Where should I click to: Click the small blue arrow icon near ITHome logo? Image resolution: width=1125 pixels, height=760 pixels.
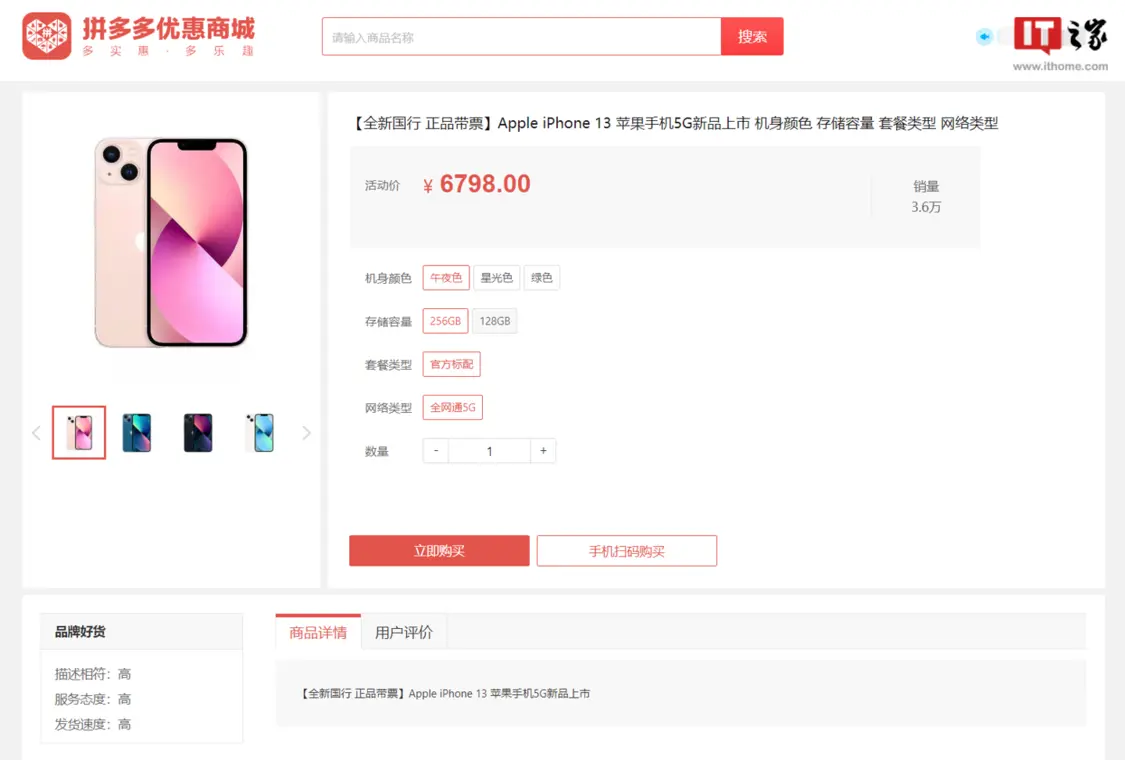coord(984,36)
